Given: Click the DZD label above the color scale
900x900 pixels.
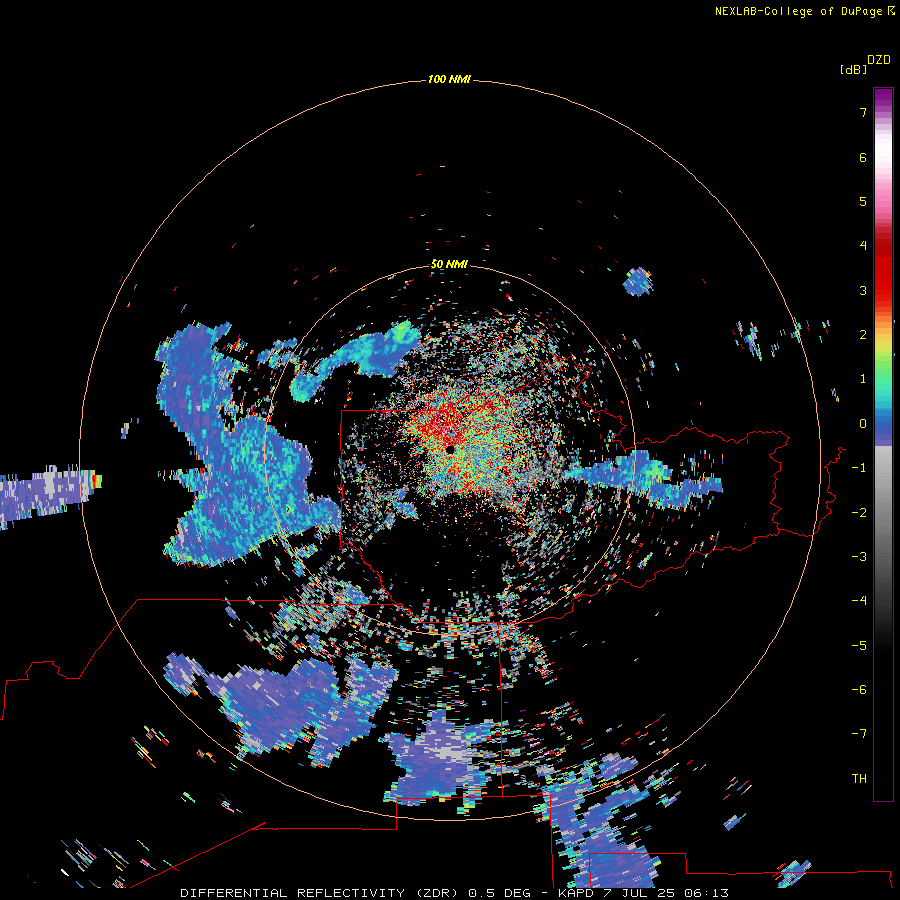Looking at the screenshot, I should pos(879,60).
